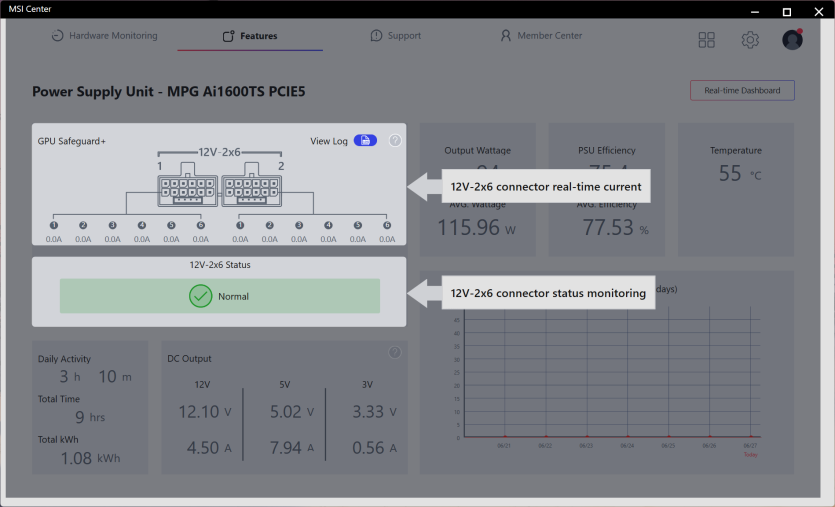The height and width of the screenshot is (507, 835).
Task: Click the DC Output help icon
Action: coord(395,353)
